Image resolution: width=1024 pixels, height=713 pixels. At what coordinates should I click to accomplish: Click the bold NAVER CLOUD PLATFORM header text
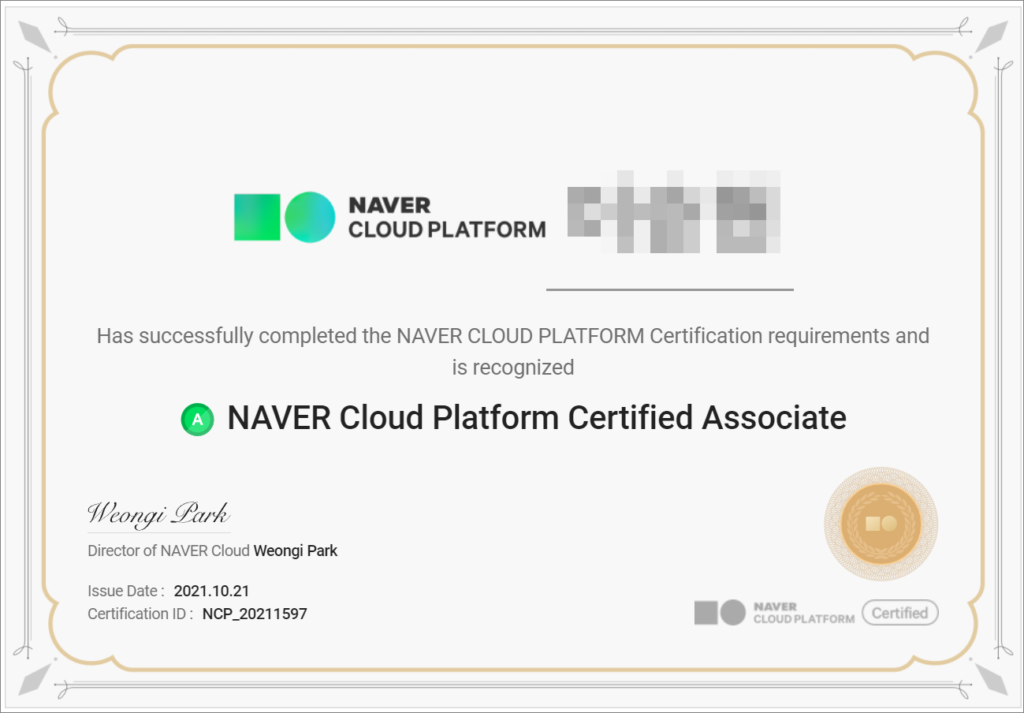click(446, 217)
